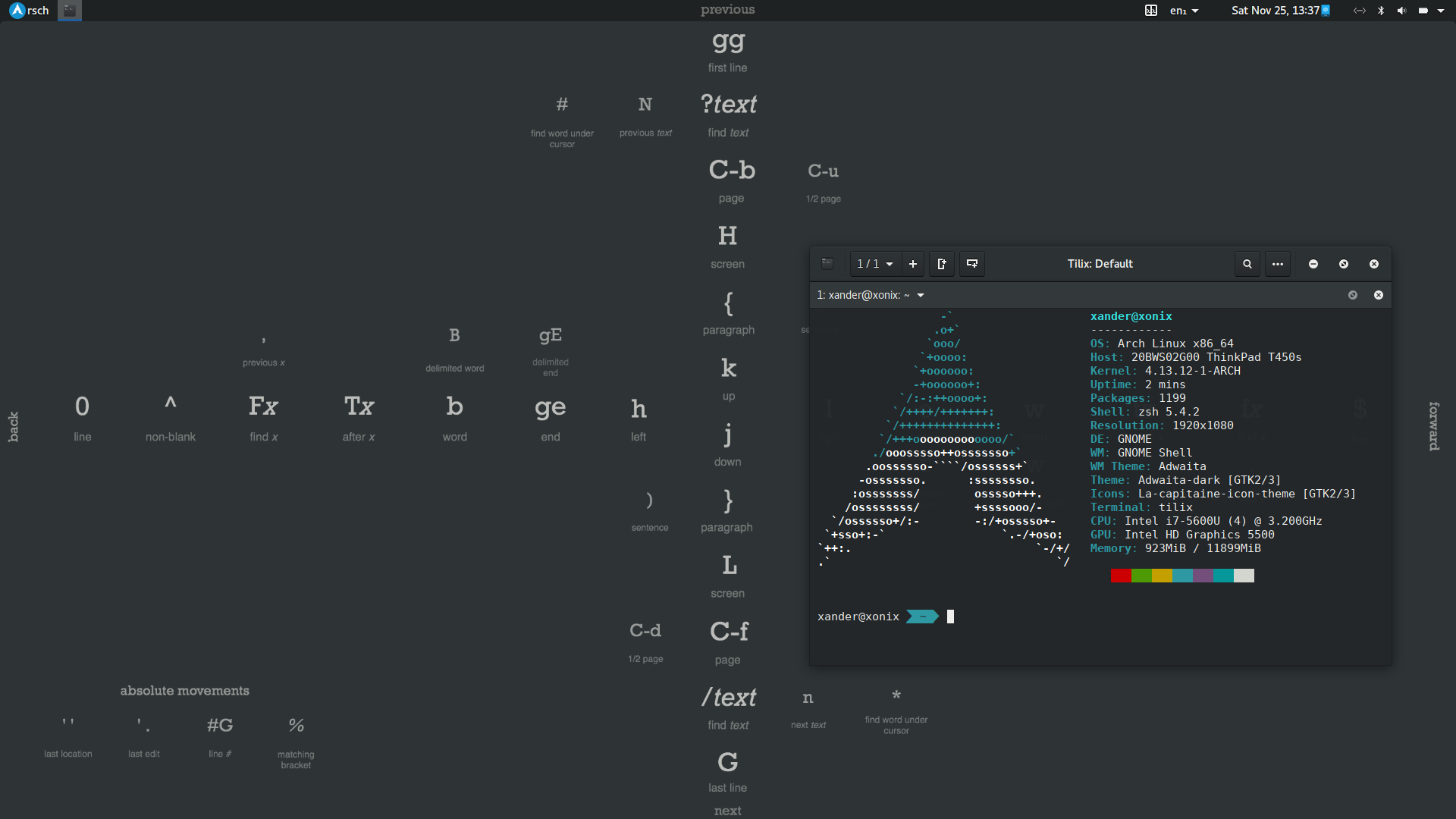Open the xander@xonix terminal title dropdown

(921, 295)
